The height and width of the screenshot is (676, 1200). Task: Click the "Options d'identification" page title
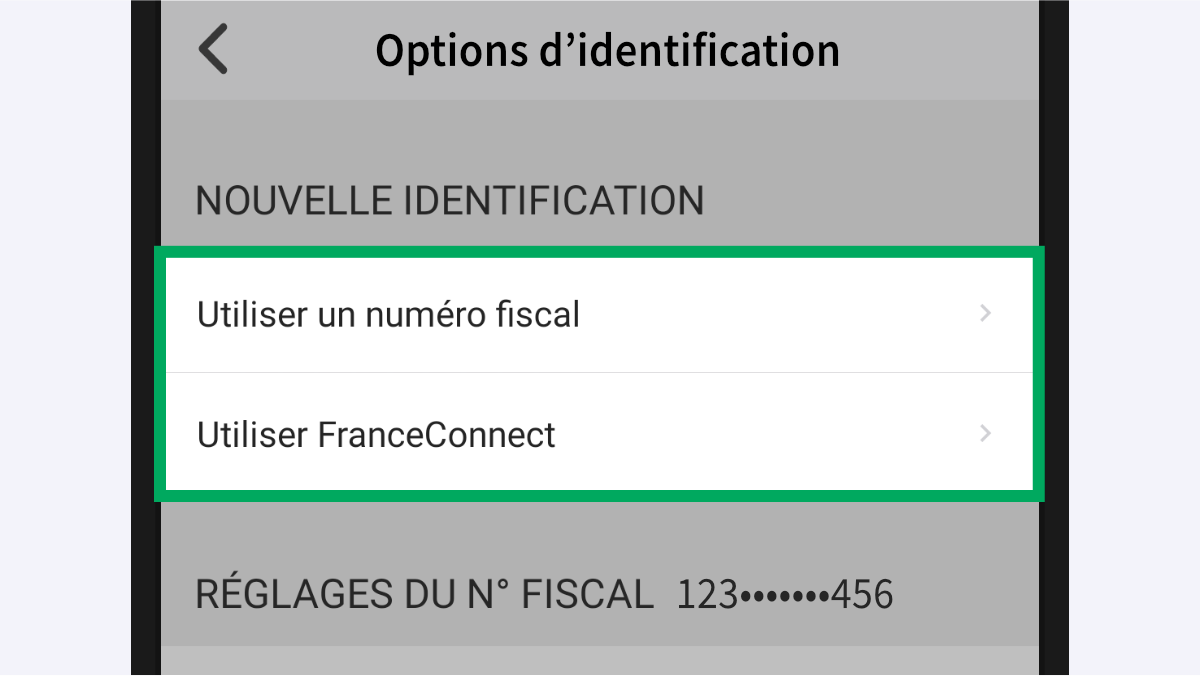click(x=607, y=50)
